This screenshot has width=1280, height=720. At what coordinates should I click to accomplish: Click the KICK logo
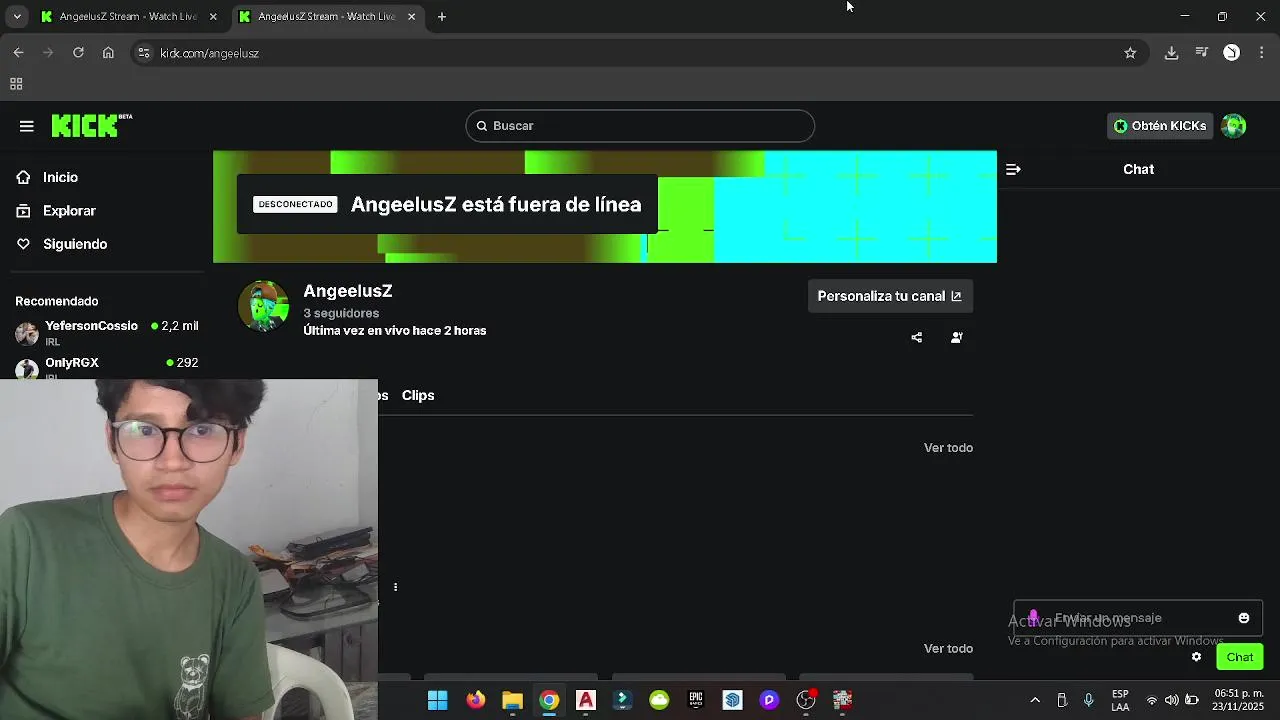pyautogui.click(x=91, y=125)
